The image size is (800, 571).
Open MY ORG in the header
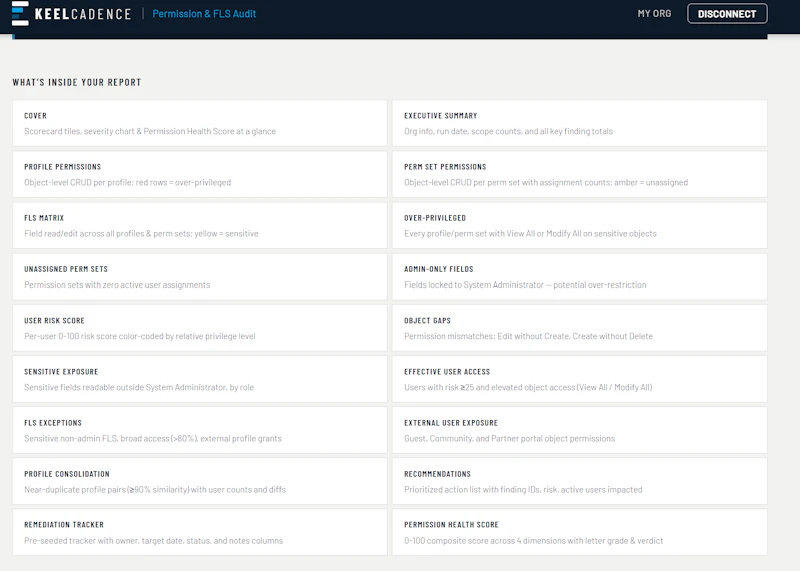[x=654, y=14]
